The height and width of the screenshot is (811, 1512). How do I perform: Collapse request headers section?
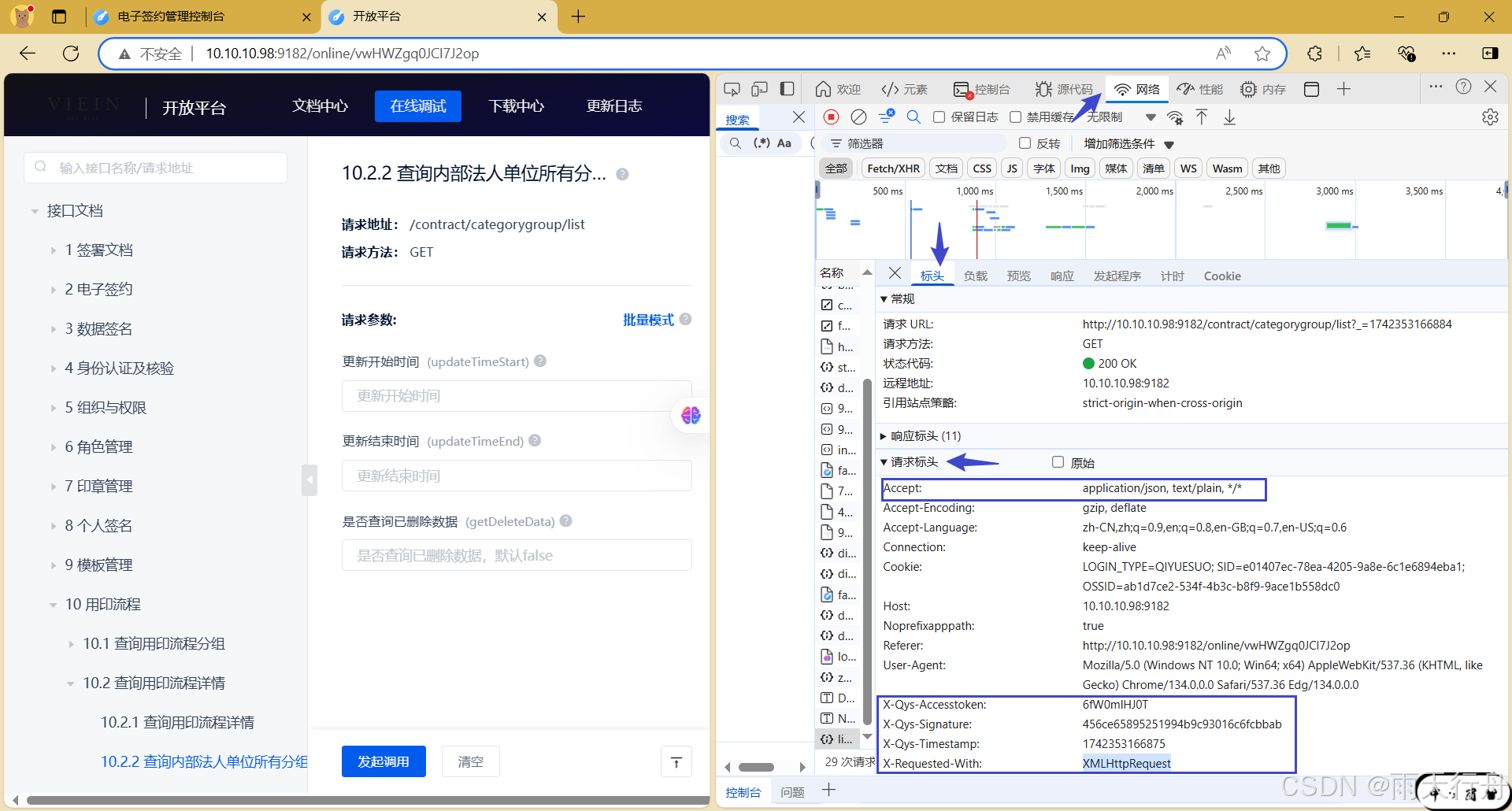point(884,462)
